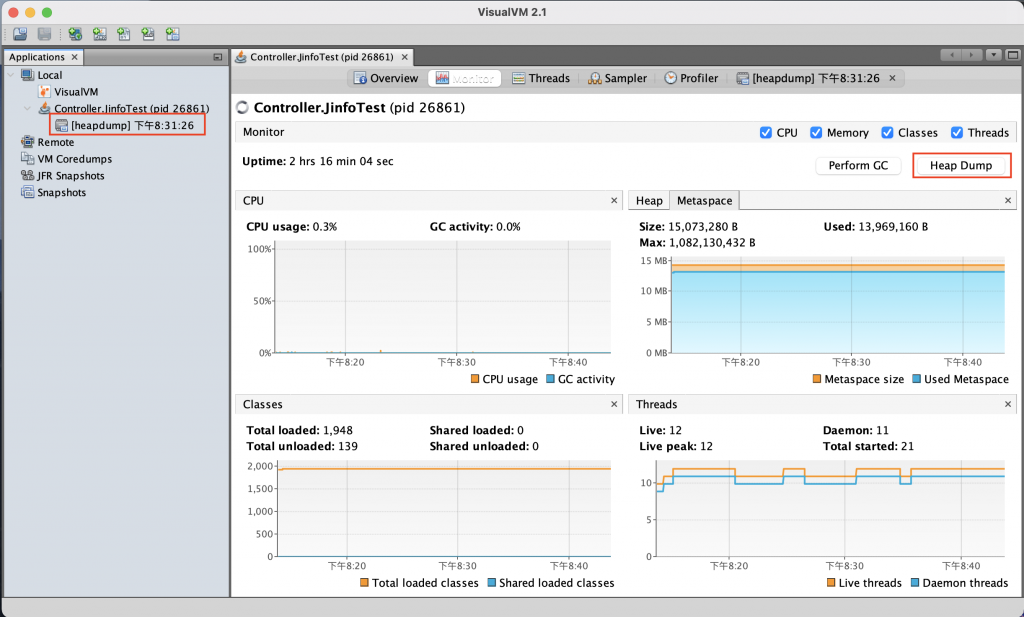
Task: Open the document list dropdown arrow
Action: pyautogui.click(x=994, y=55)
